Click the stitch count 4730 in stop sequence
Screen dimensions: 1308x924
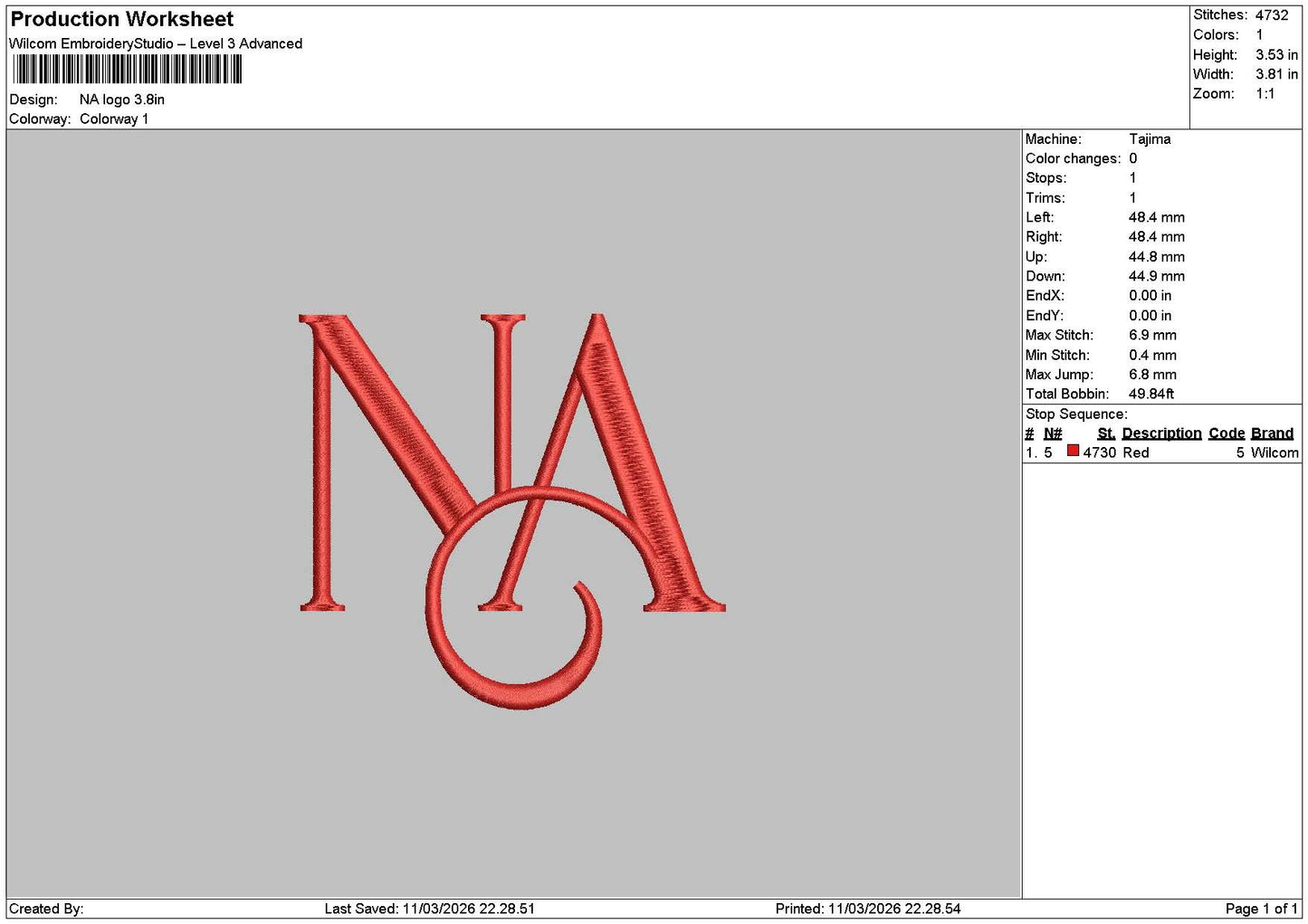coord(1100,452)
